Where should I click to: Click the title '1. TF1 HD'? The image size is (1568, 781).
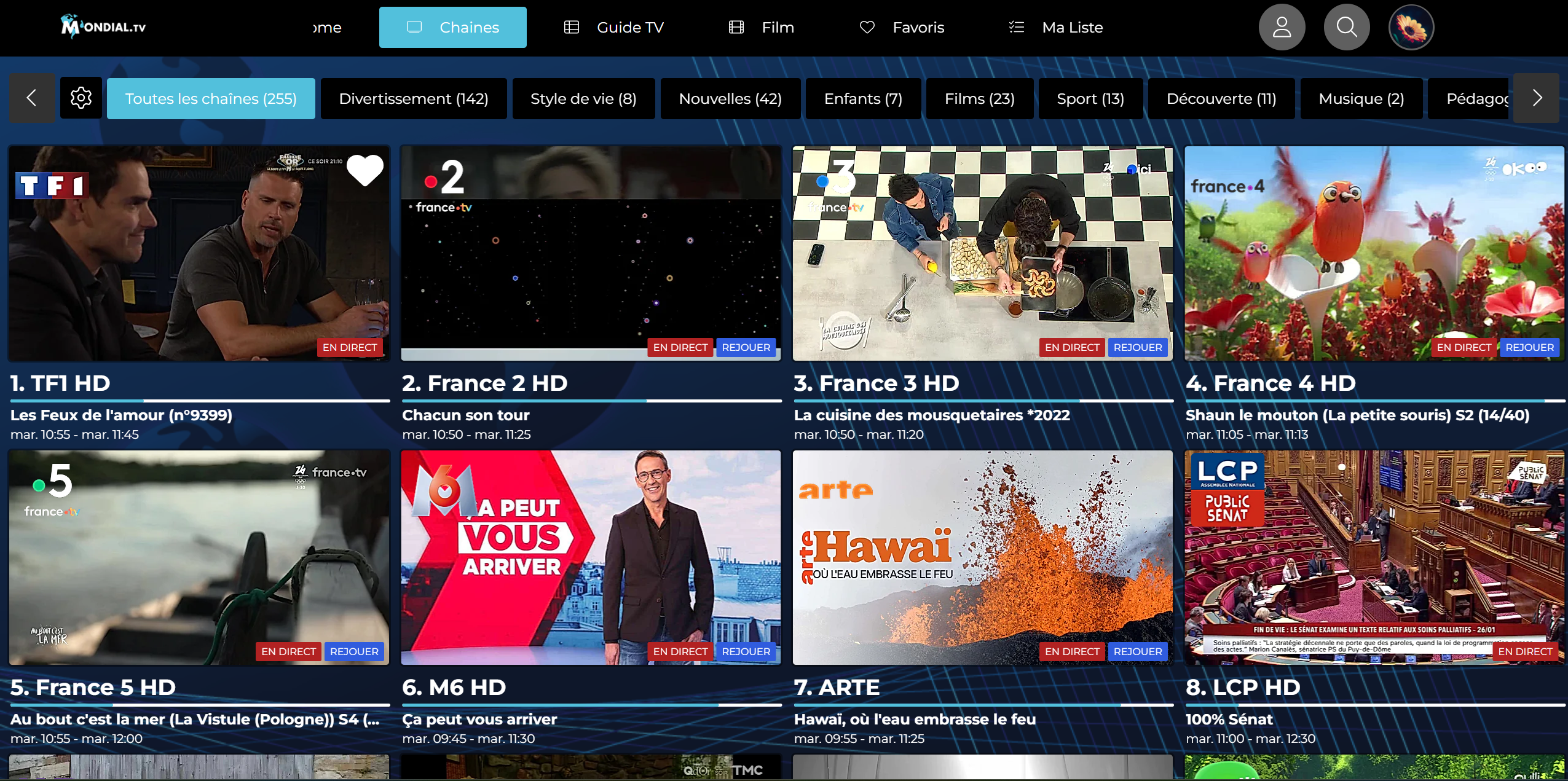pyautogui.click(x=60, y=383)
